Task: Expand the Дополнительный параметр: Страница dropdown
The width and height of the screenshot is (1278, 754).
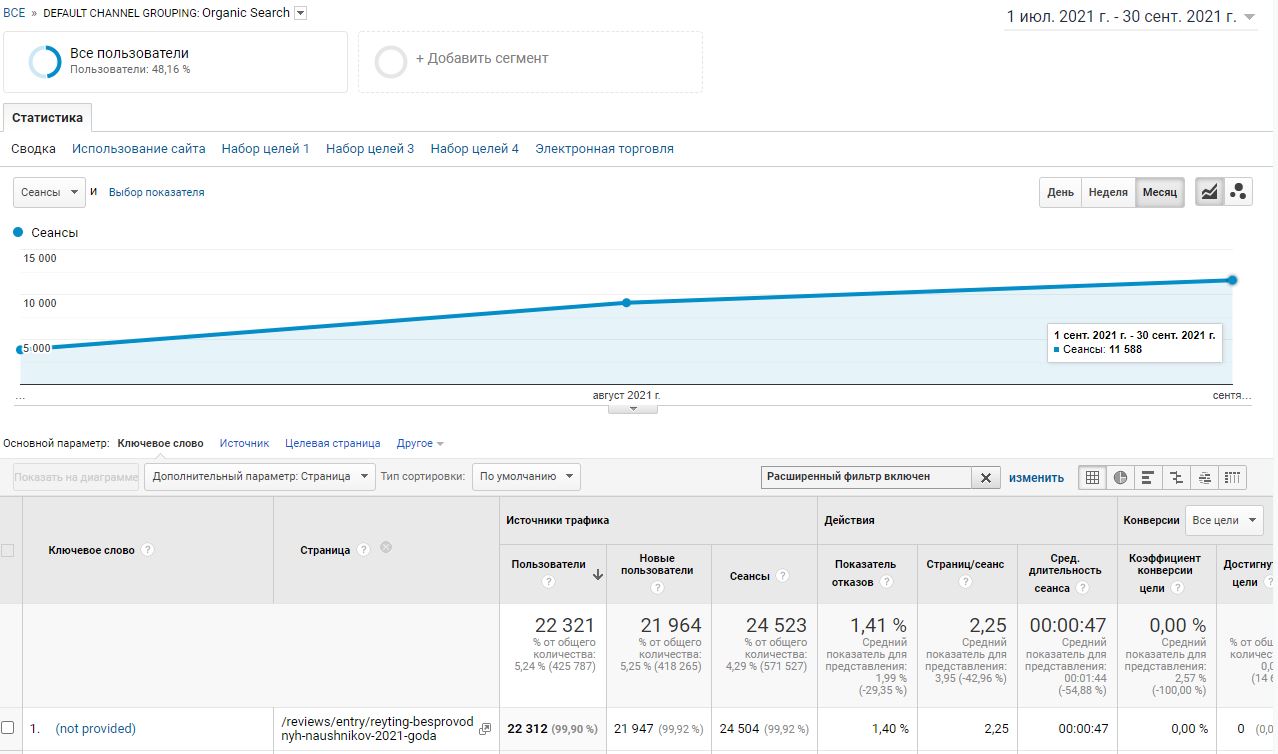Action: (260, 477)
